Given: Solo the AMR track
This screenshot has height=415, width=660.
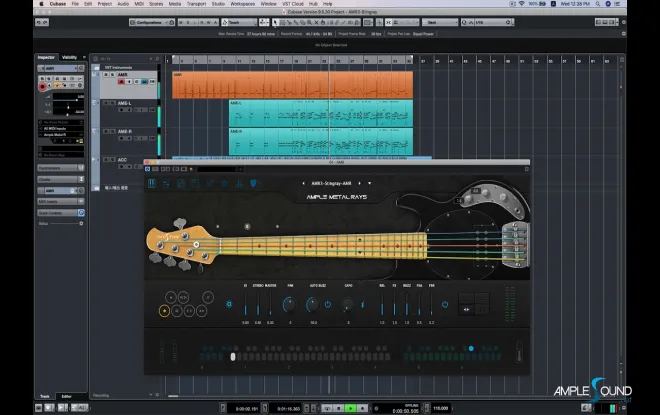Looking at the screenshot, I should tap(112, 74).
